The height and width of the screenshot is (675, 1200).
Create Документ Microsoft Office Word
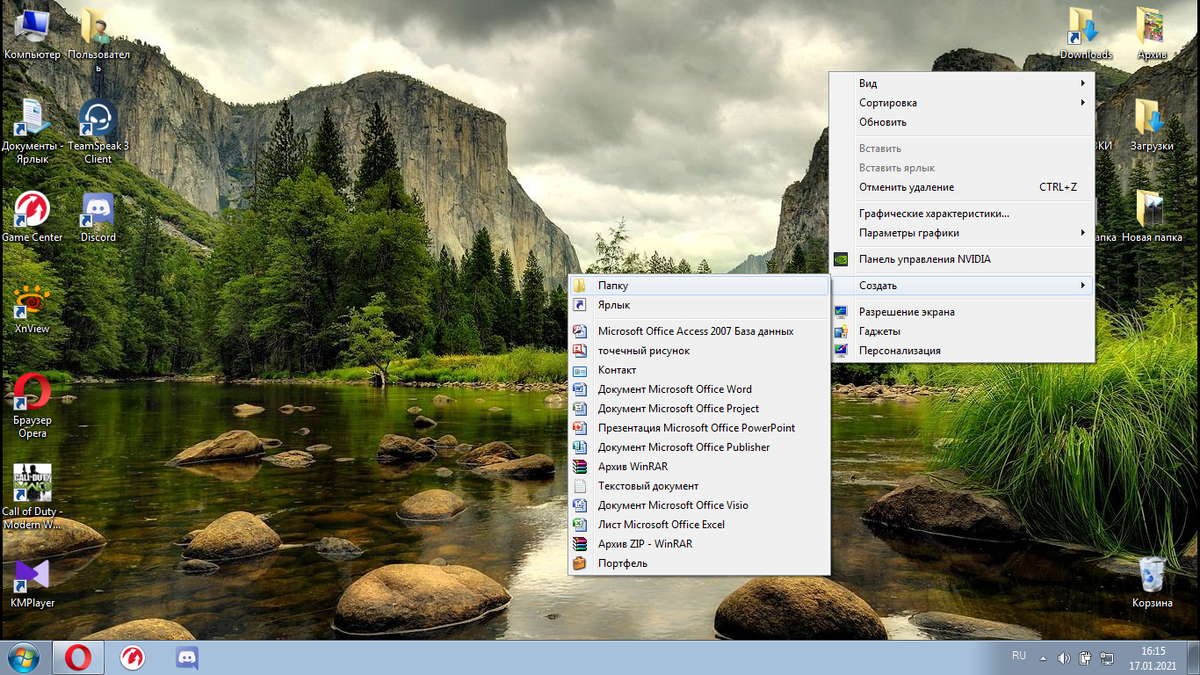click(x=699, y=389)
